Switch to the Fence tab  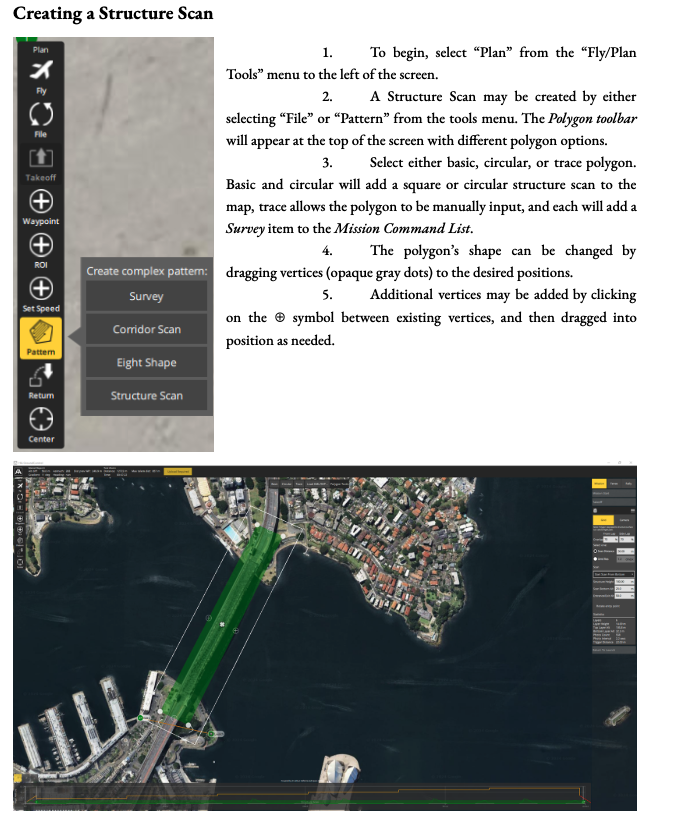[614, 483]
